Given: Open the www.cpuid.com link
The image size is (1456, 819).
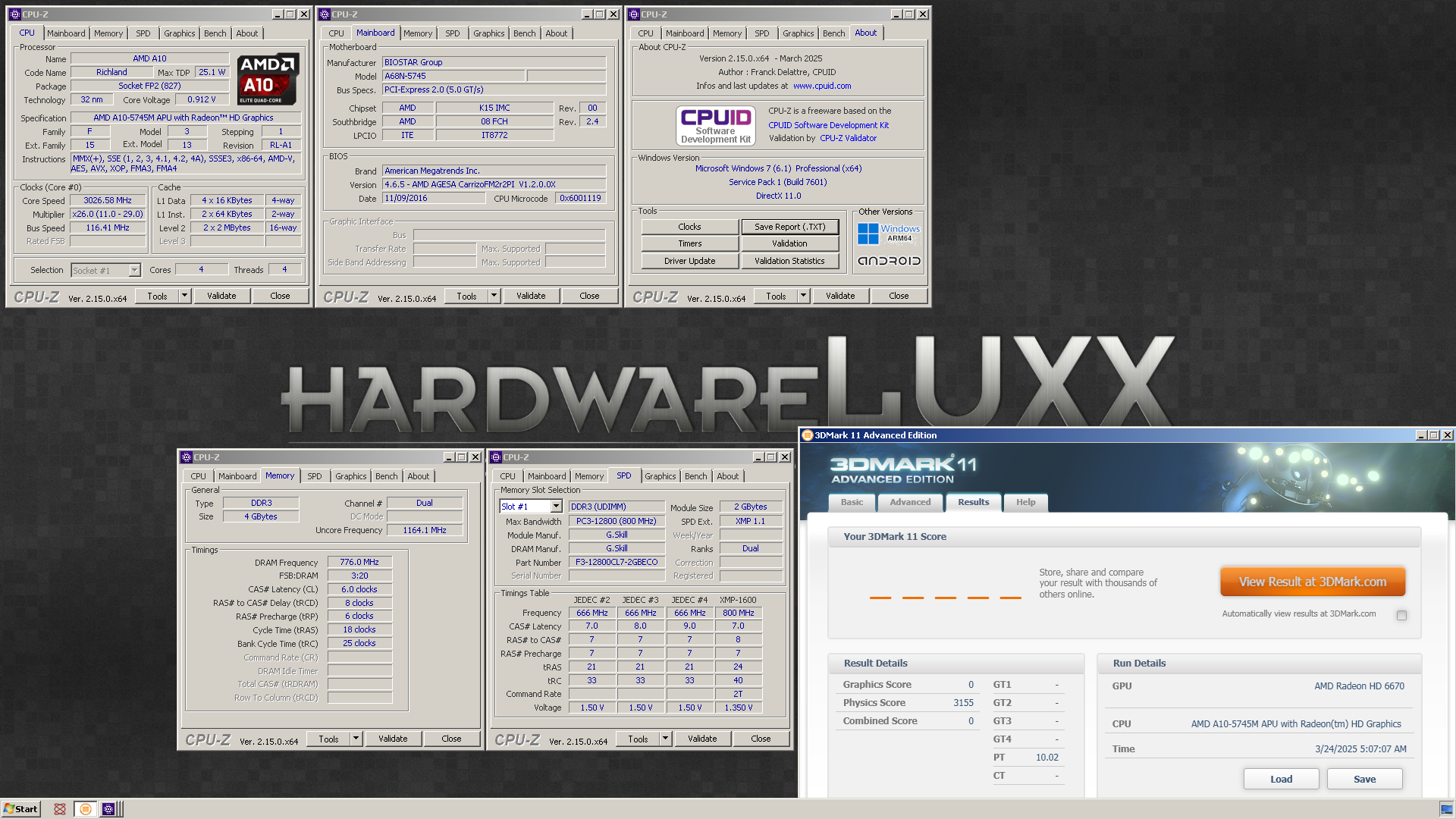Looking at the screenshot, I should 822,86.
